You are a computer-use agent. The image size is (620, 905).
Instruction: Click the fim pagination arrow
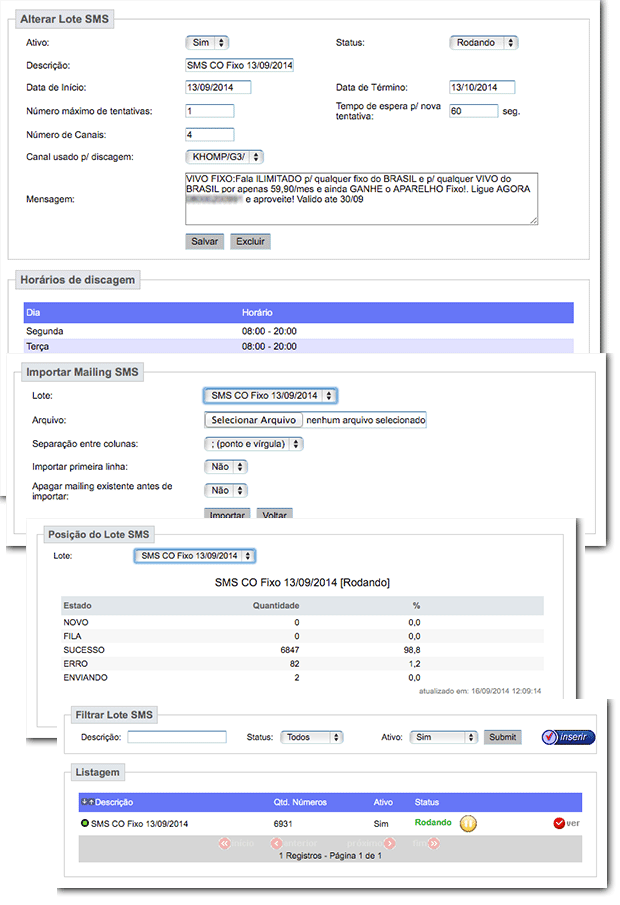434,843
